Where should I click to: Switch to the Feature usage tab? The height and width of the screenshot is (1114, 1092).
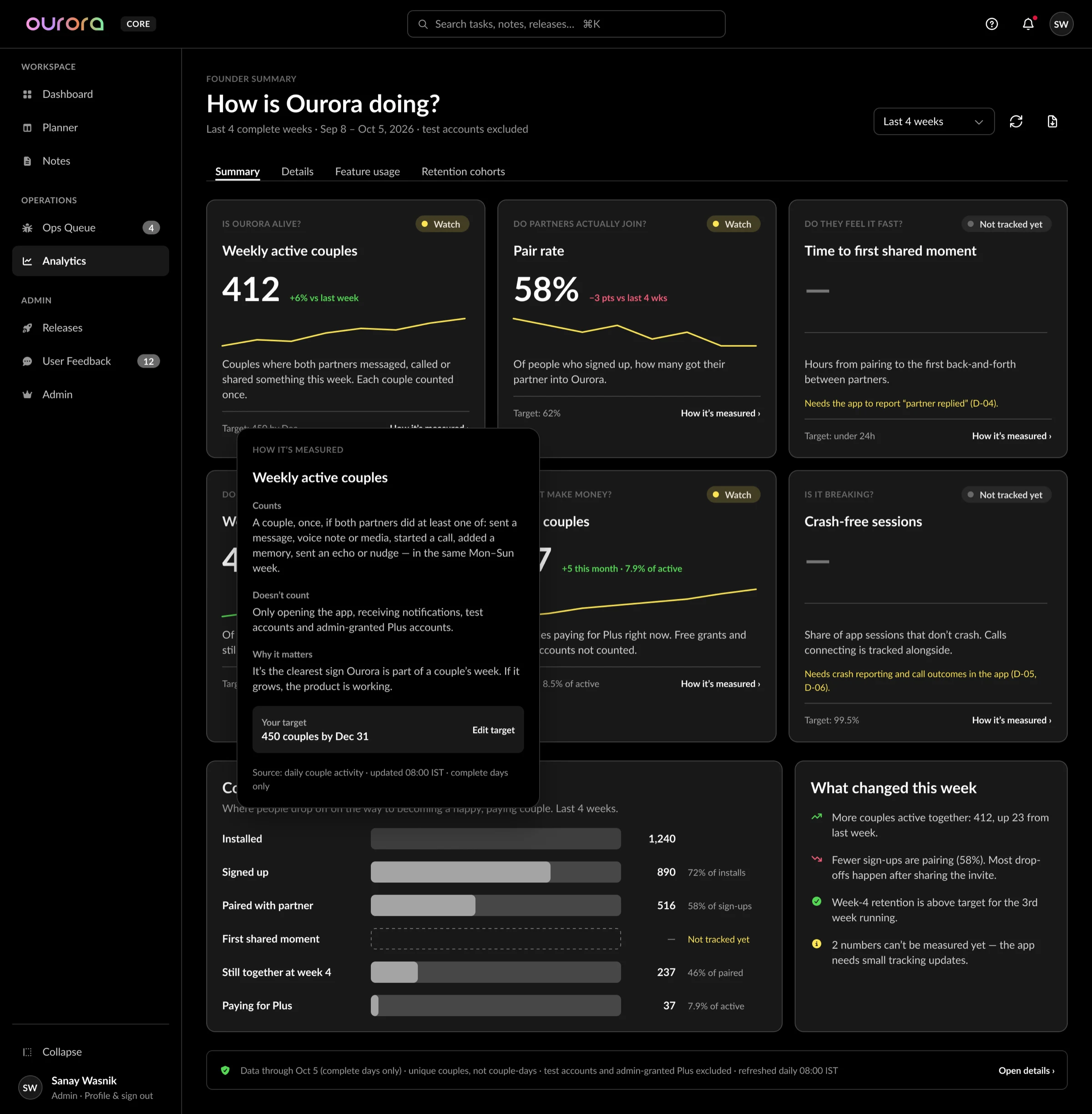click(367, 172)
